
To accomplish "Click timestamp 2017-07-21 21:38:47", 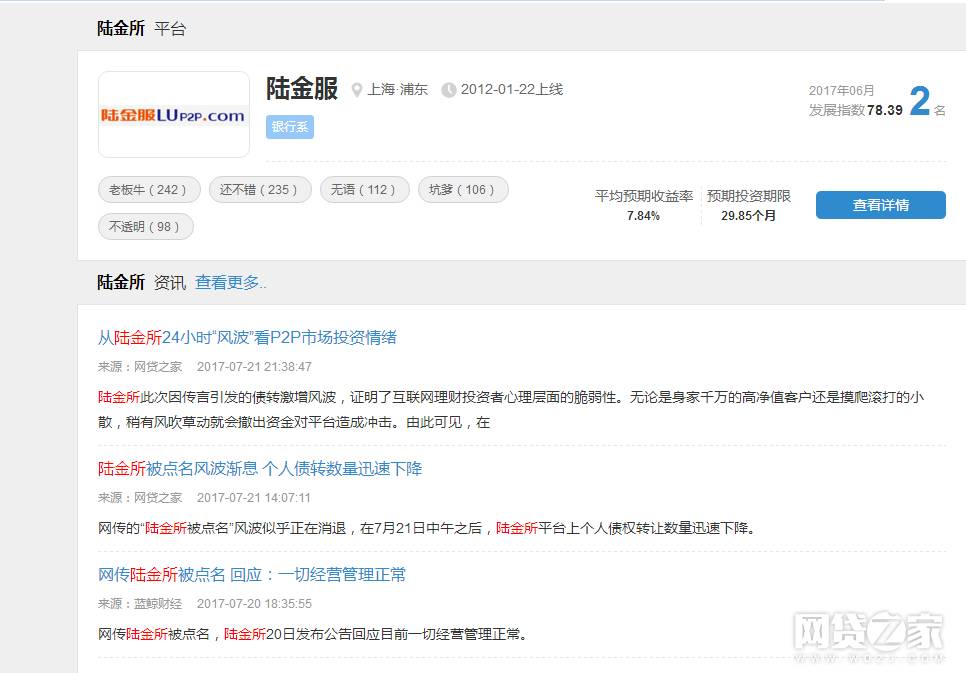I will pyautogui.click(x=254, y=367).
